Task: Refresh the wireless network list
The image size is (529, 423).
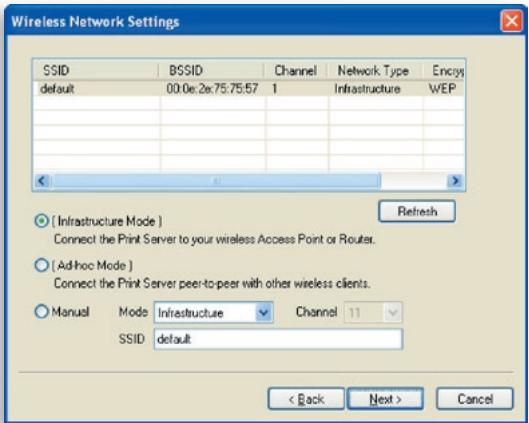Action: [417, 212]
